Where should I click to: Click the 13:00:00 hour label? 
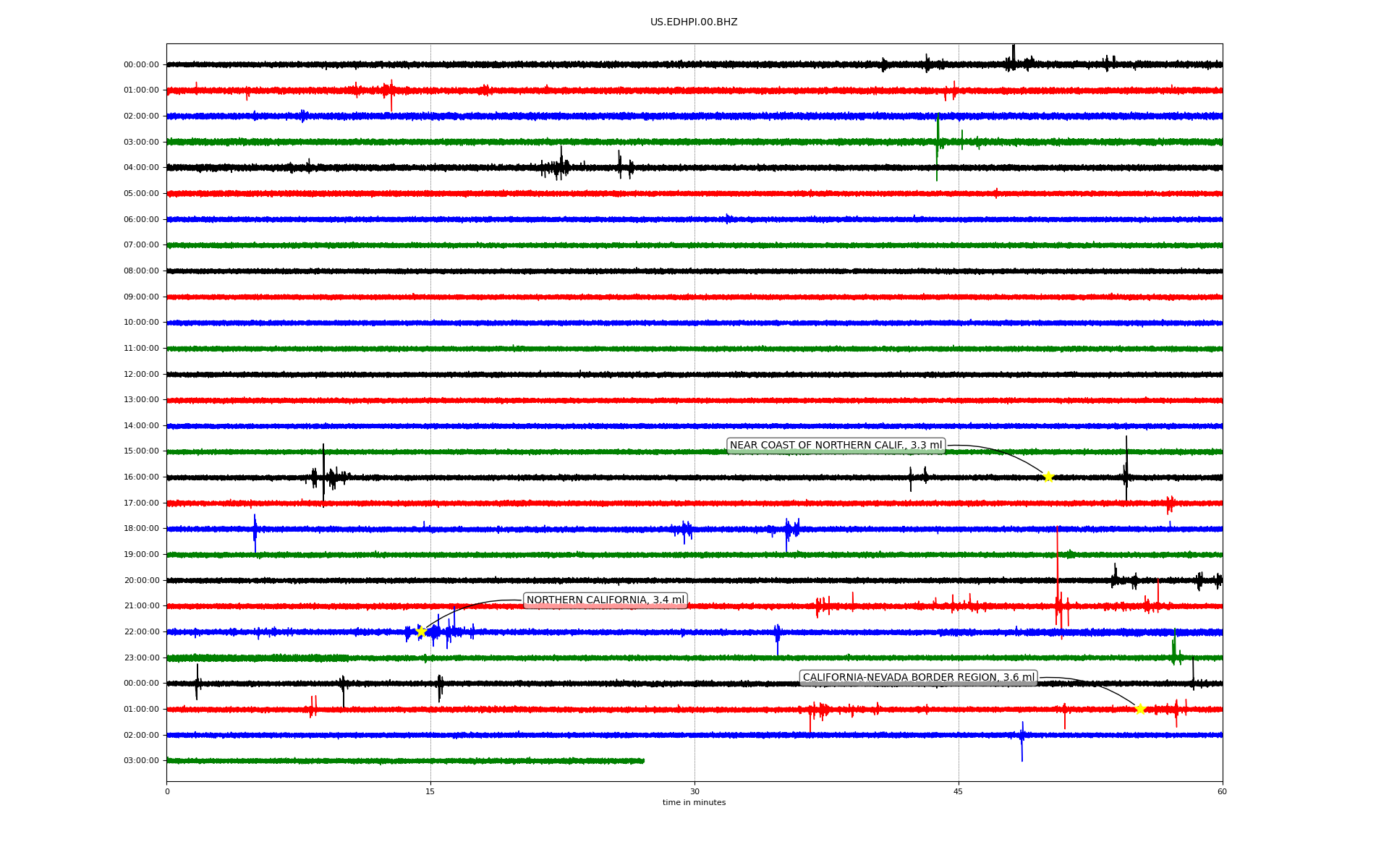pyautogui.click(x=141, y=400)
